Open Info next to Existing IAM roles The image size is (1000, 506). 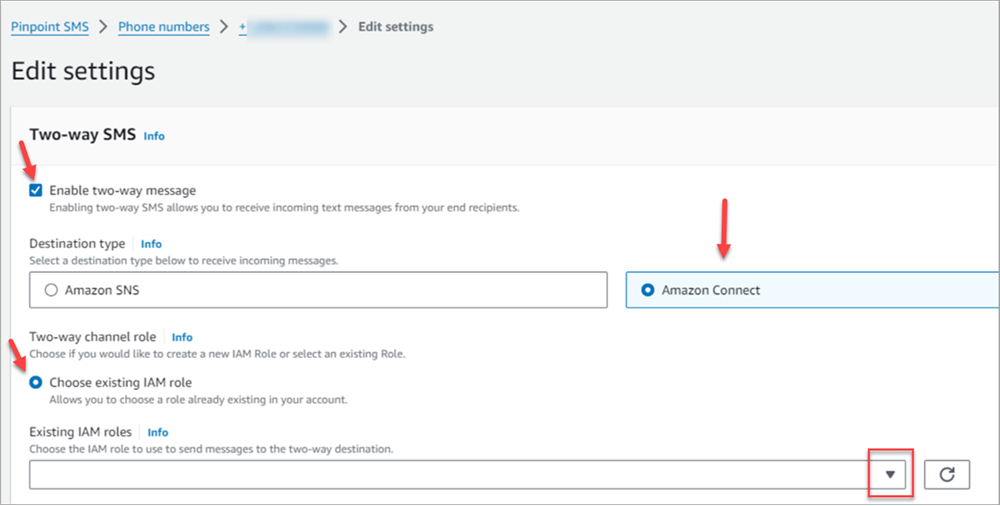click(x=158, y=432)
